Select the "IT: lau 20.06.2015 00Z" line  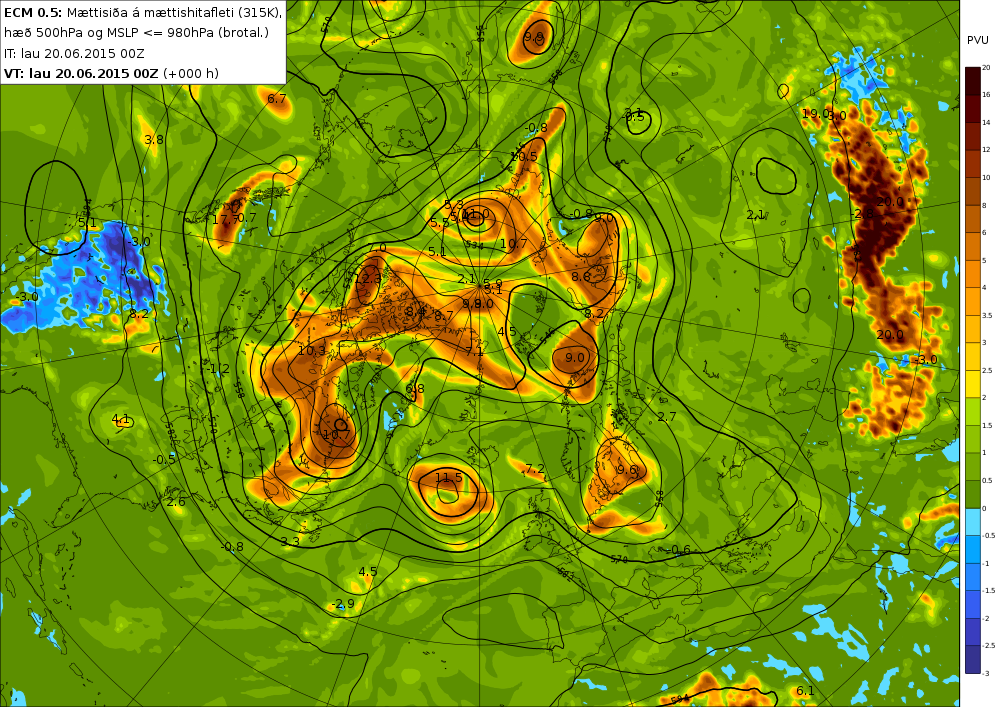[x=74, y=53]
